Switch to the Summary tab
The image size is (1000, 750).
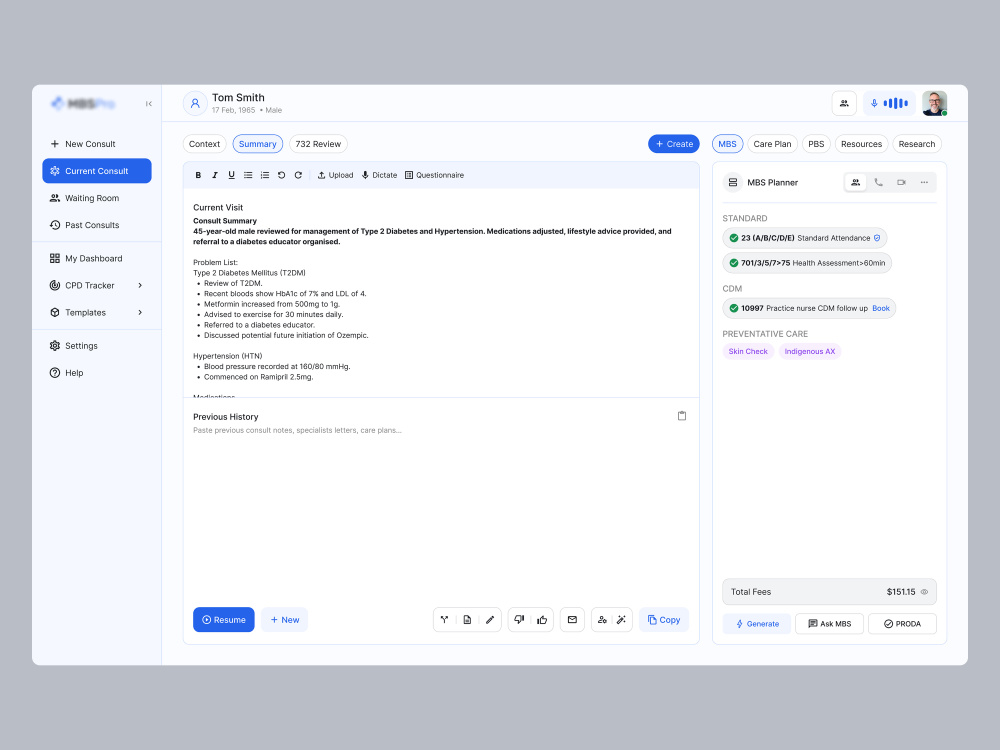[x=258, y=144]
